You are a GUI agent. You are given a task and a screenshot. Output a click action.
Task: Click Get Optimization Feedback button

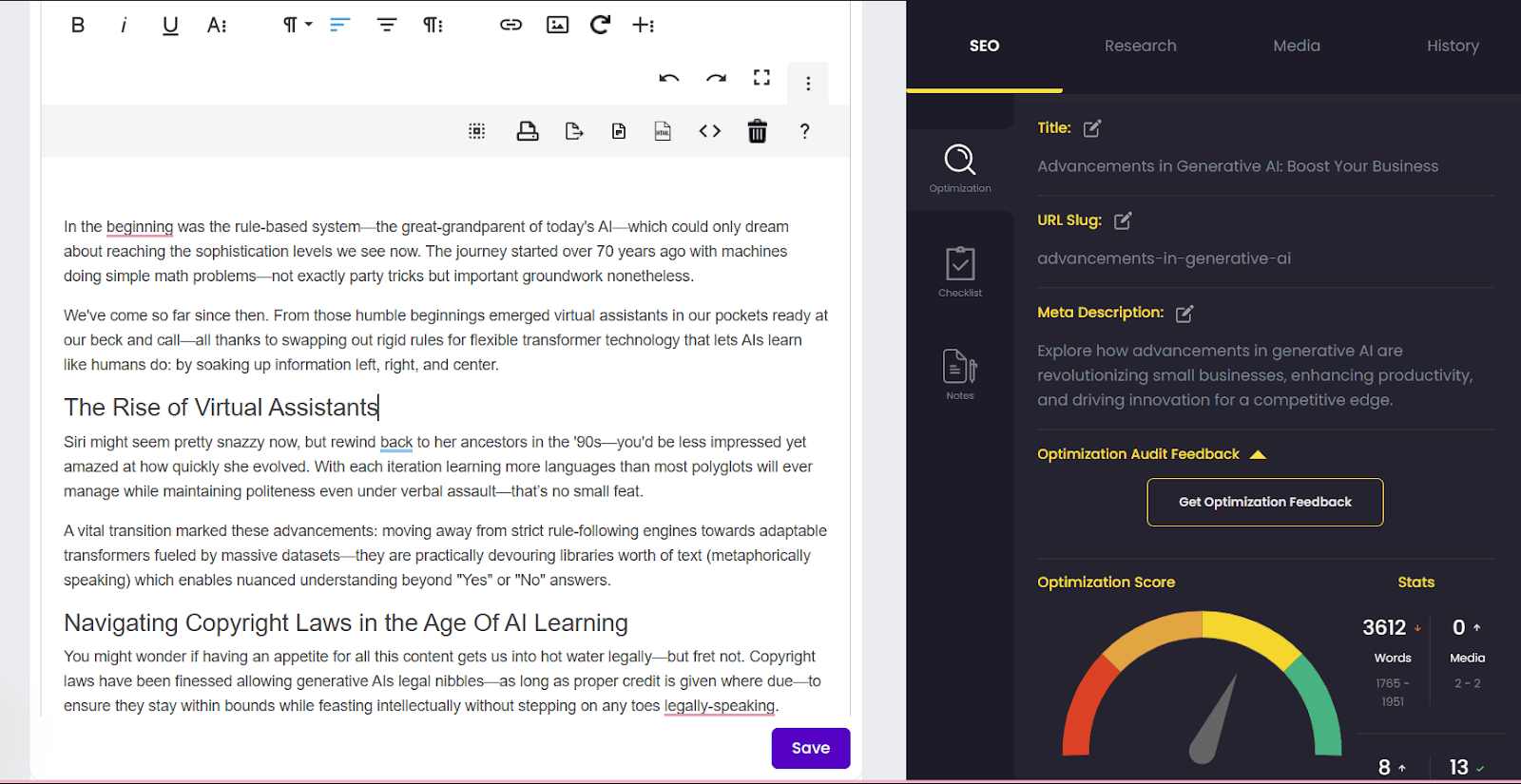click(x=1265, y=502)
